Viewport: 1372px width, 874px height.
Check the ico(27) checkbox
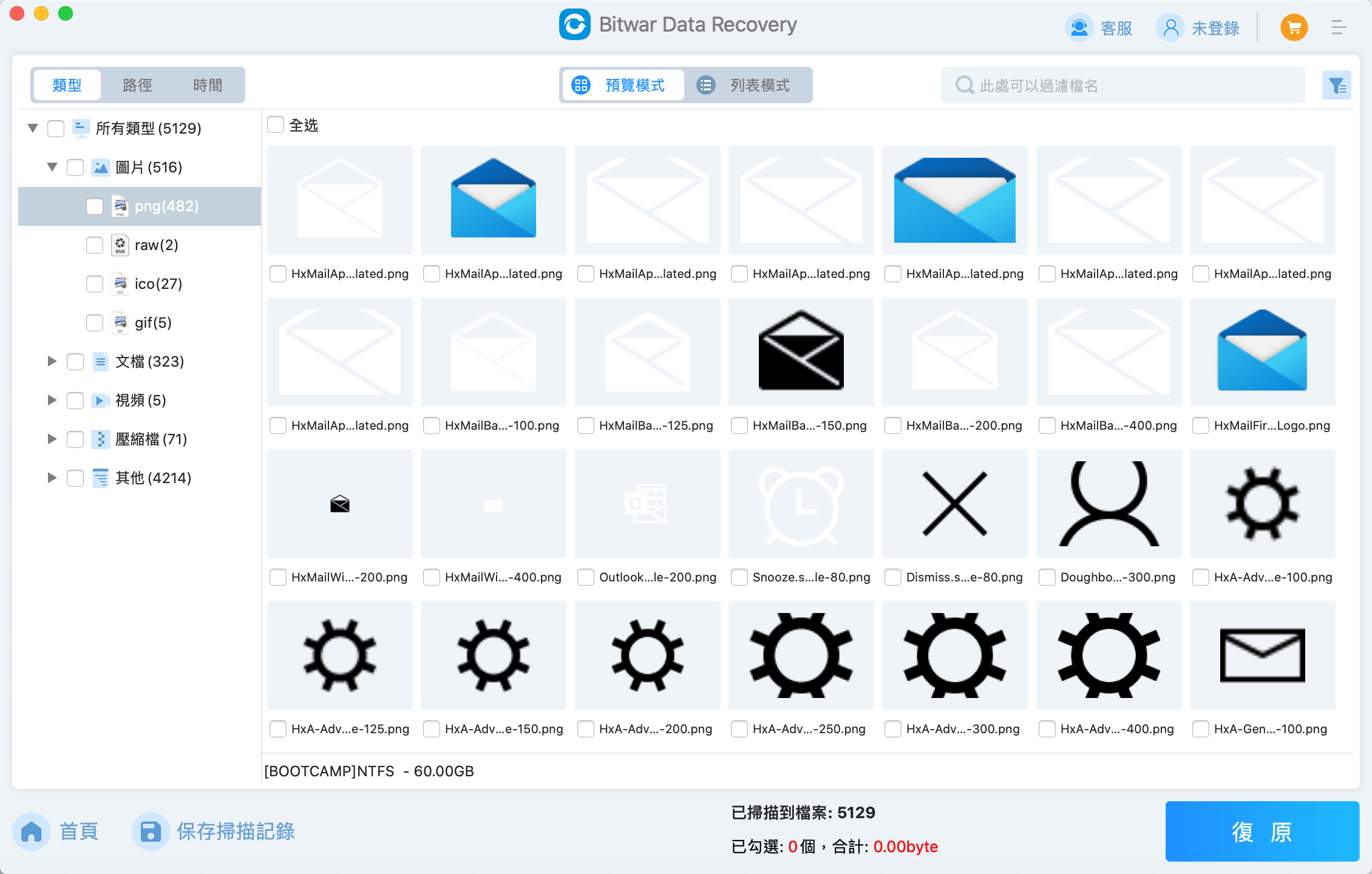point(95,284)
